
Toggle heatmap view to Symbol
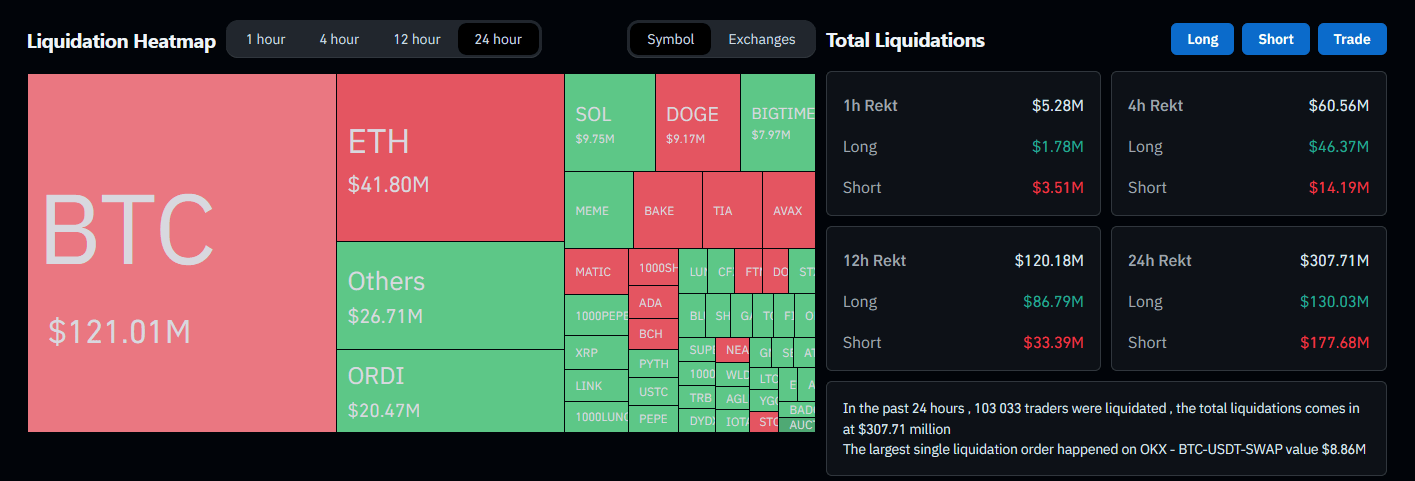[670, 39]
